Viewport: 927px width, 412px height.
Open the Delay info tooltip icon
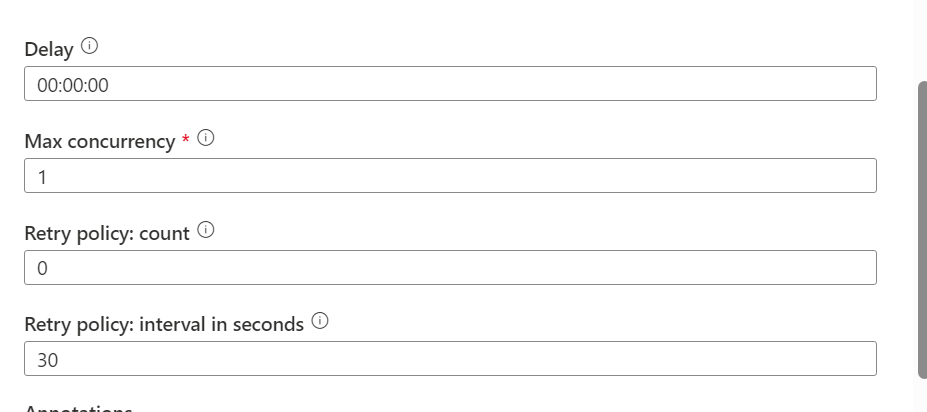(89, 46)
